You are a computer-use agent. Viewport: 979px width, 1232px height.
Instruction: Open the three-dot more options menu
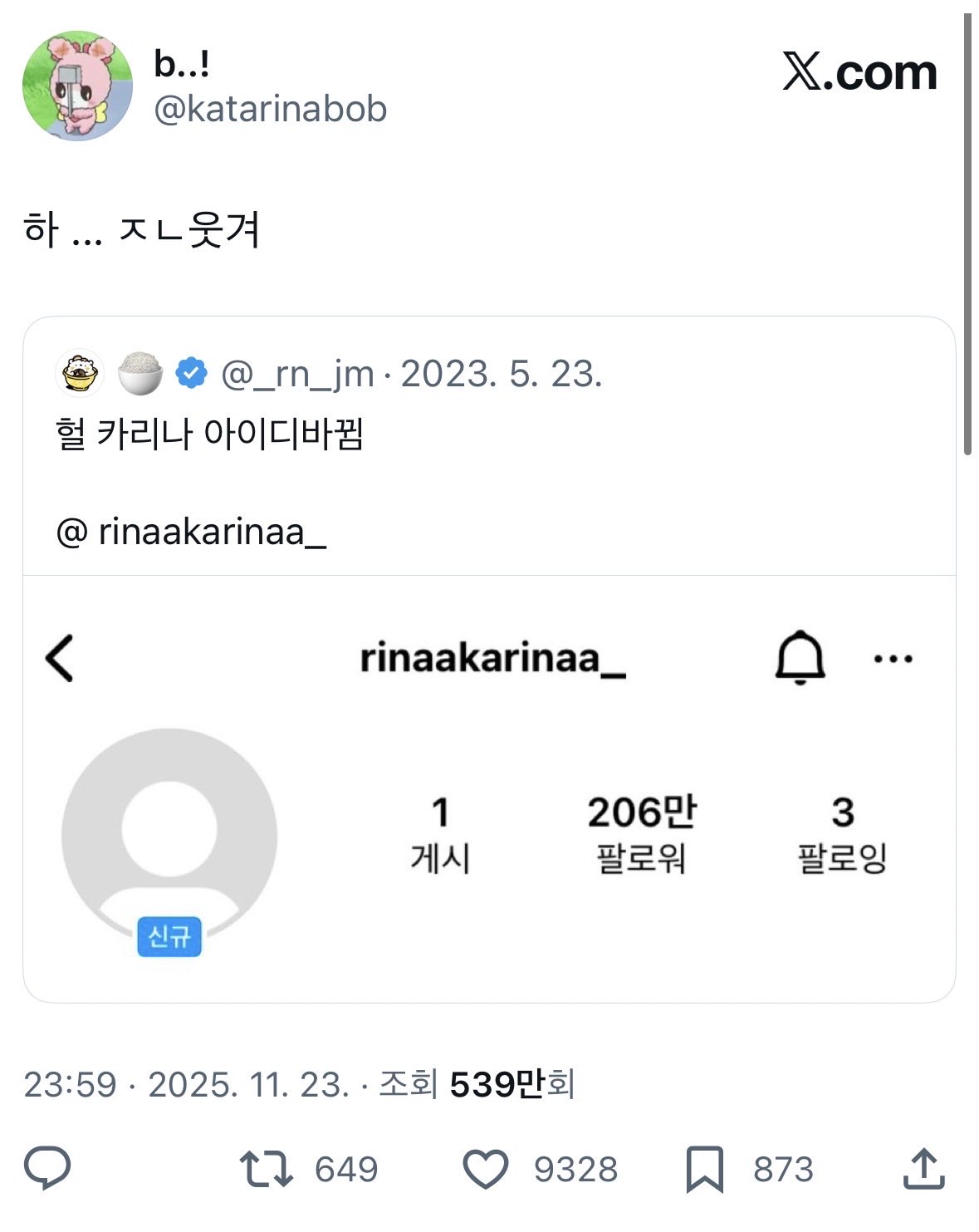(x=893, y=659)
